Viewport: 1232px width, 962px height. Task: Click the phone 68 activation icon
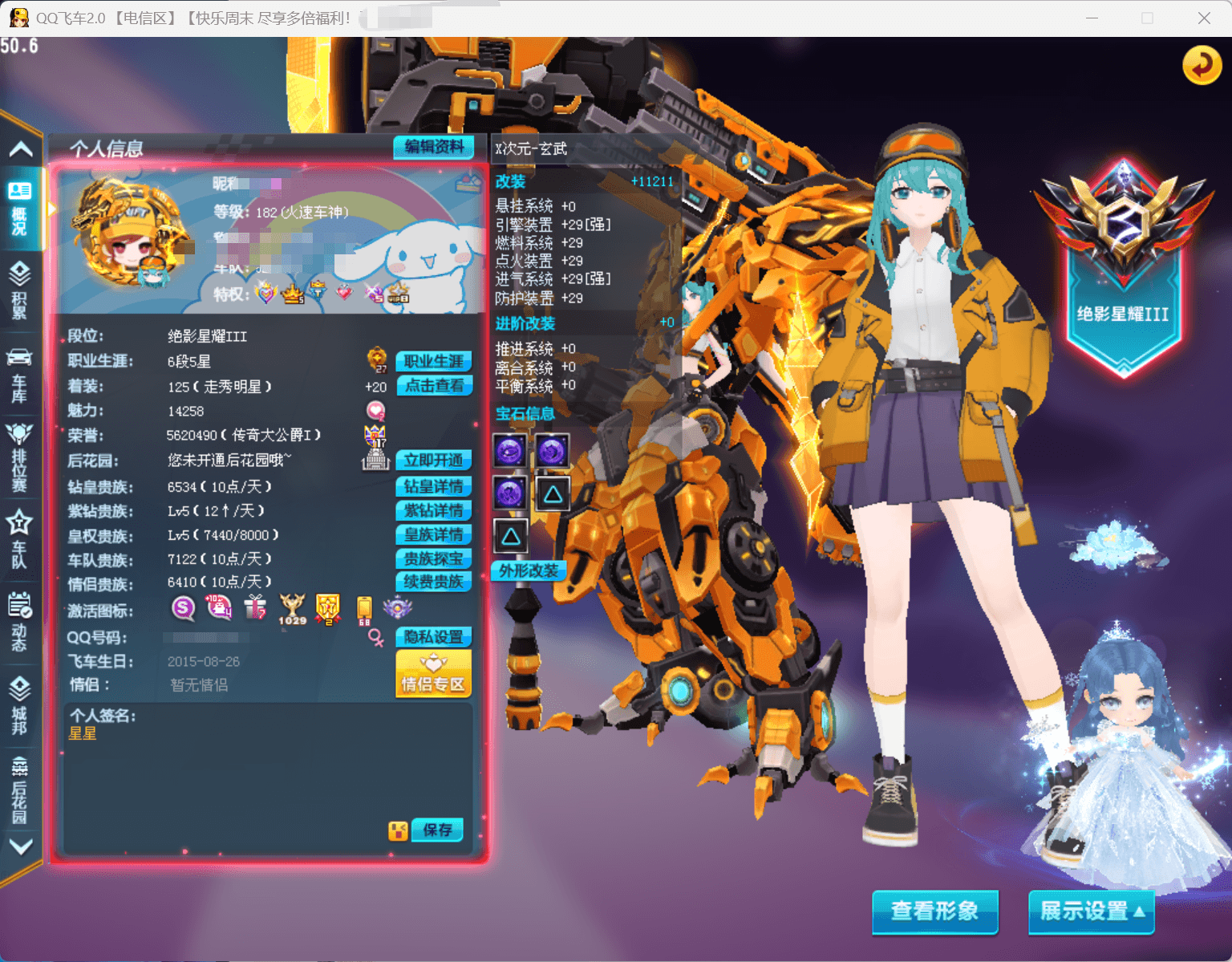point(364,610)
